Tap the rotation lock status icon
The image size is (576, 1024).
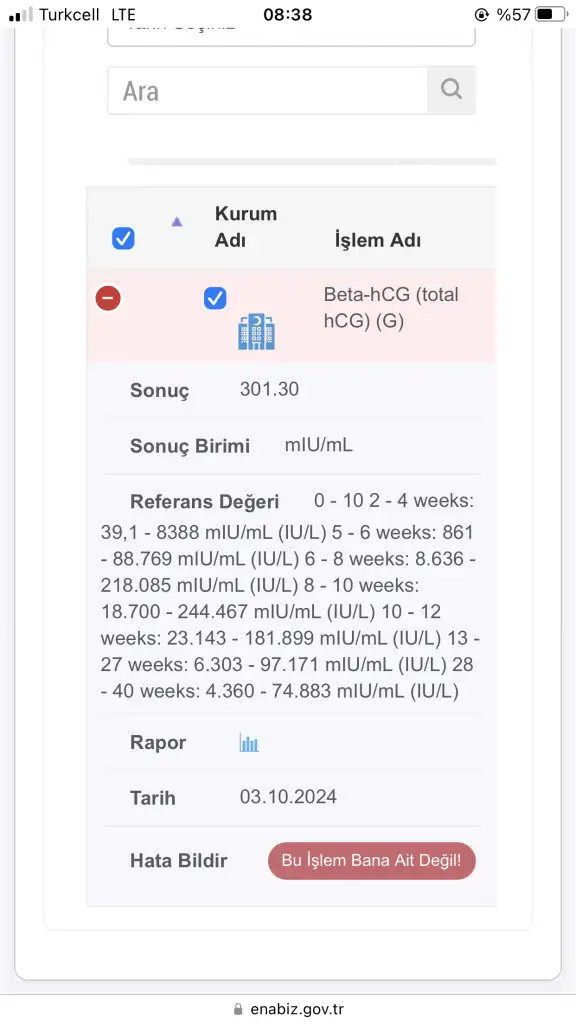click(482, 14)
